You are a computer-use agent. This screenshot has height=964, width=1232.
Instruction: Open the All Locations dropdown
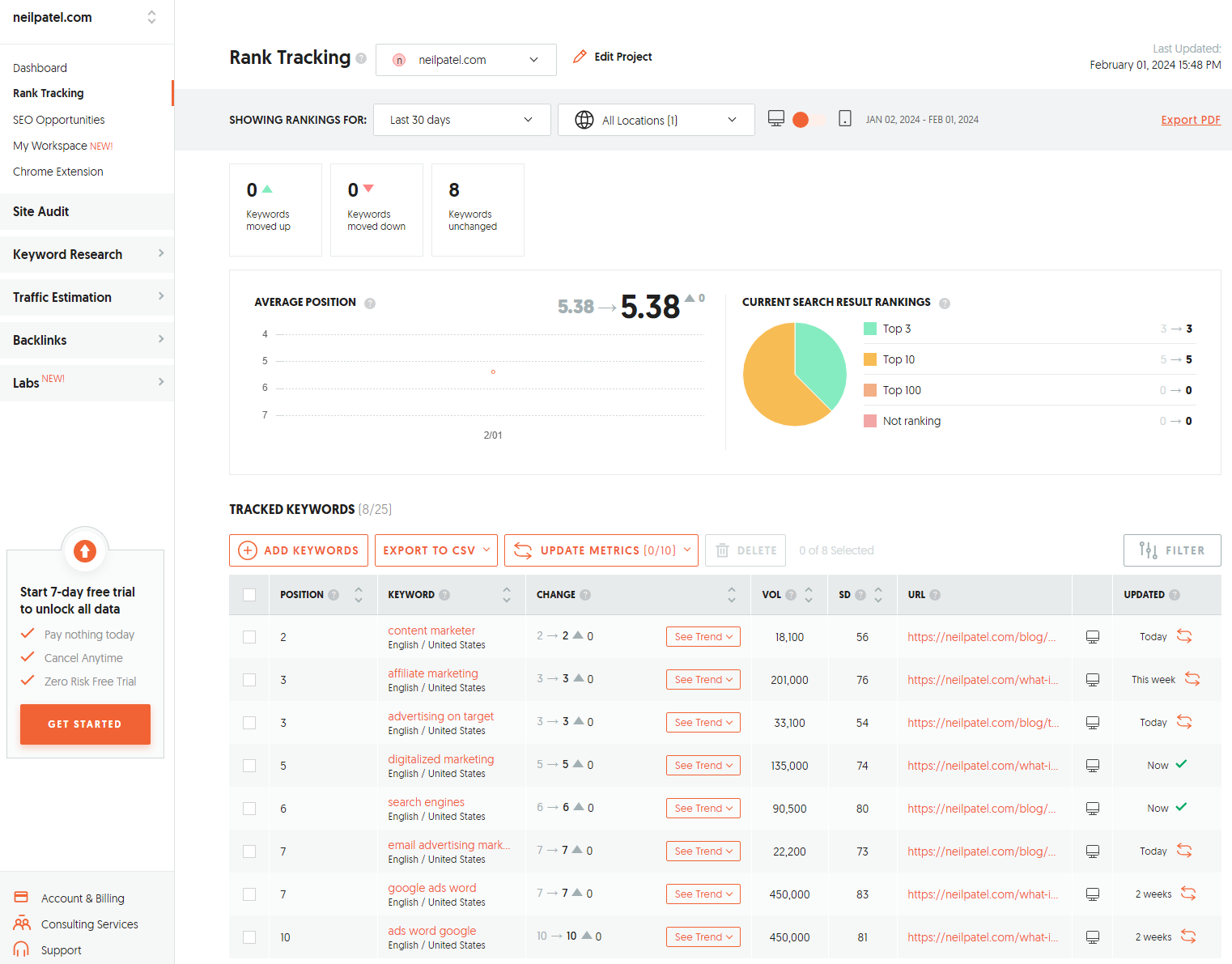click(656, 120)
